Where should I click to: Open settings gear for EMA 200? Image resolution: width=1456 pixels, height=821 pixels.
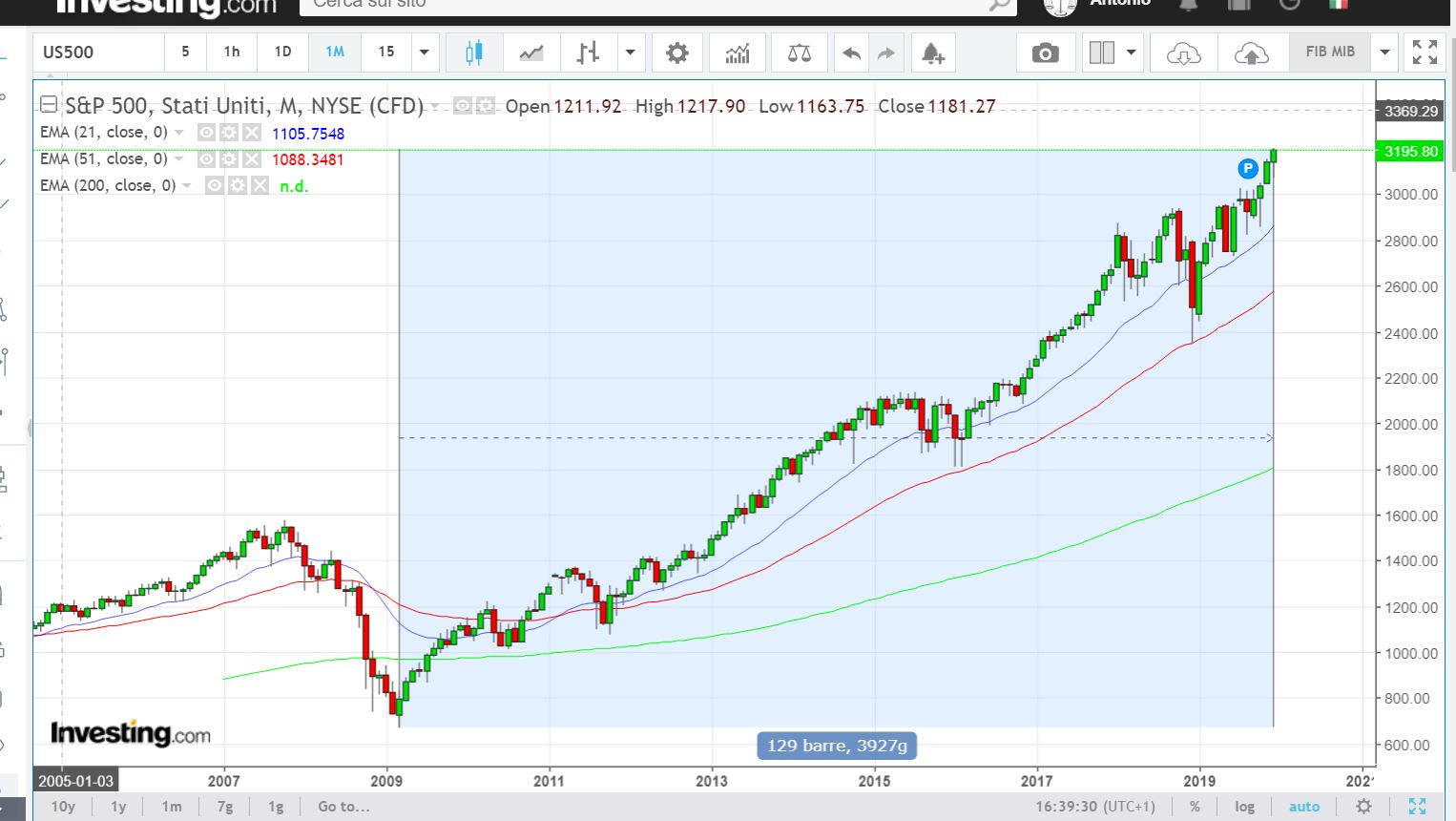click(x=238, y=185)
